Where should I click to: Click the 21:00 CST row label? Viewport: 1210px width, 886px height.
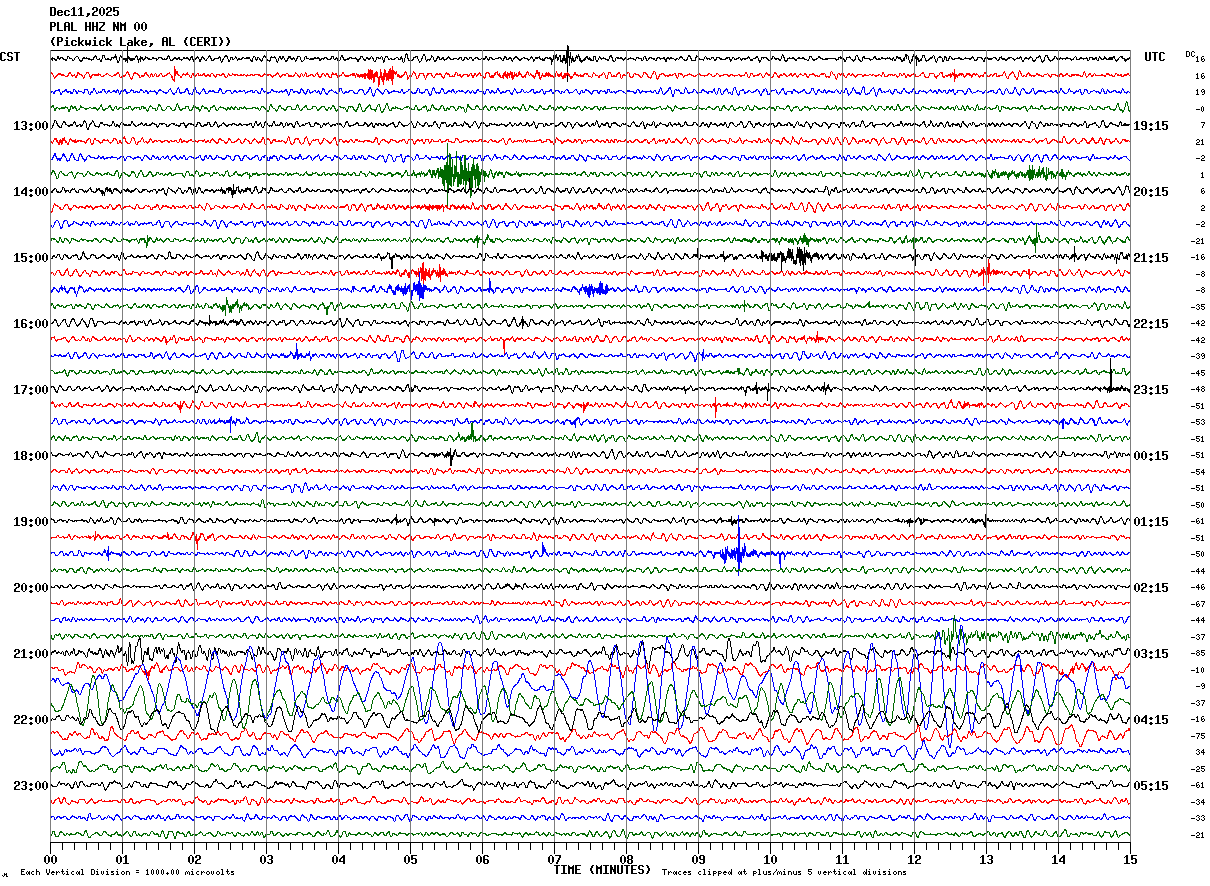click(30, 654)
